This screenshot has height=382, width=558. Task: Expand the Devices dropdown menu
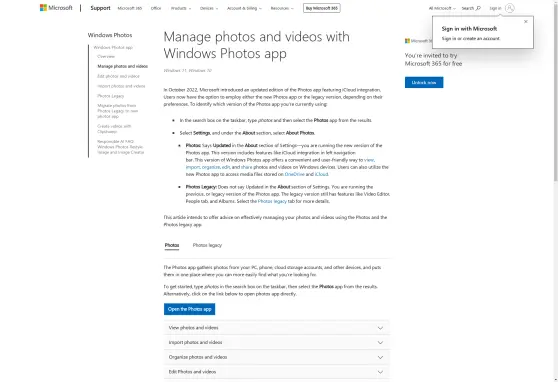[x=209, y=8]
